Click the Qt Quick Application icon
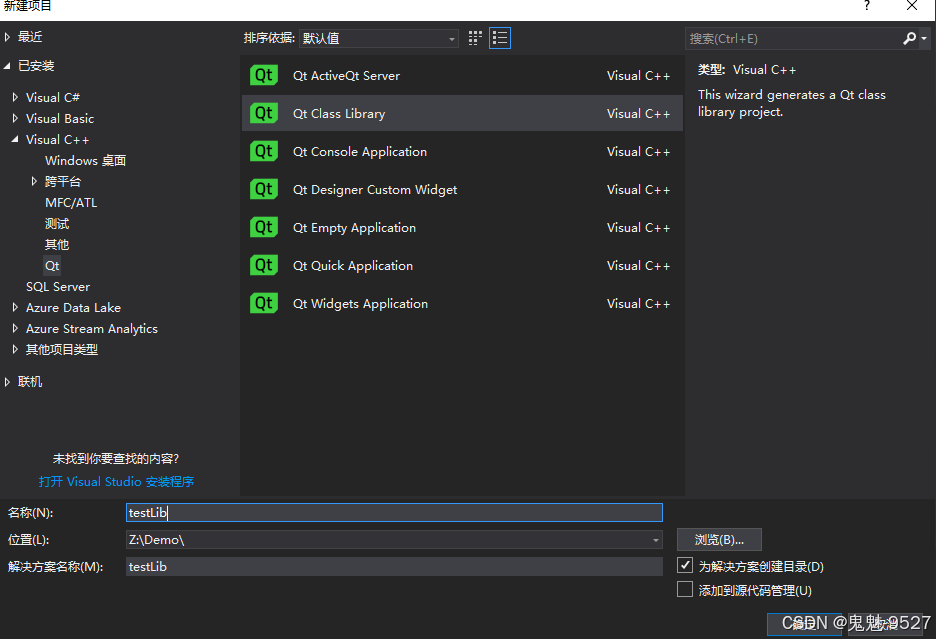Image resolution: width=936 pixels, height=639 pixels. pos(264,265)
